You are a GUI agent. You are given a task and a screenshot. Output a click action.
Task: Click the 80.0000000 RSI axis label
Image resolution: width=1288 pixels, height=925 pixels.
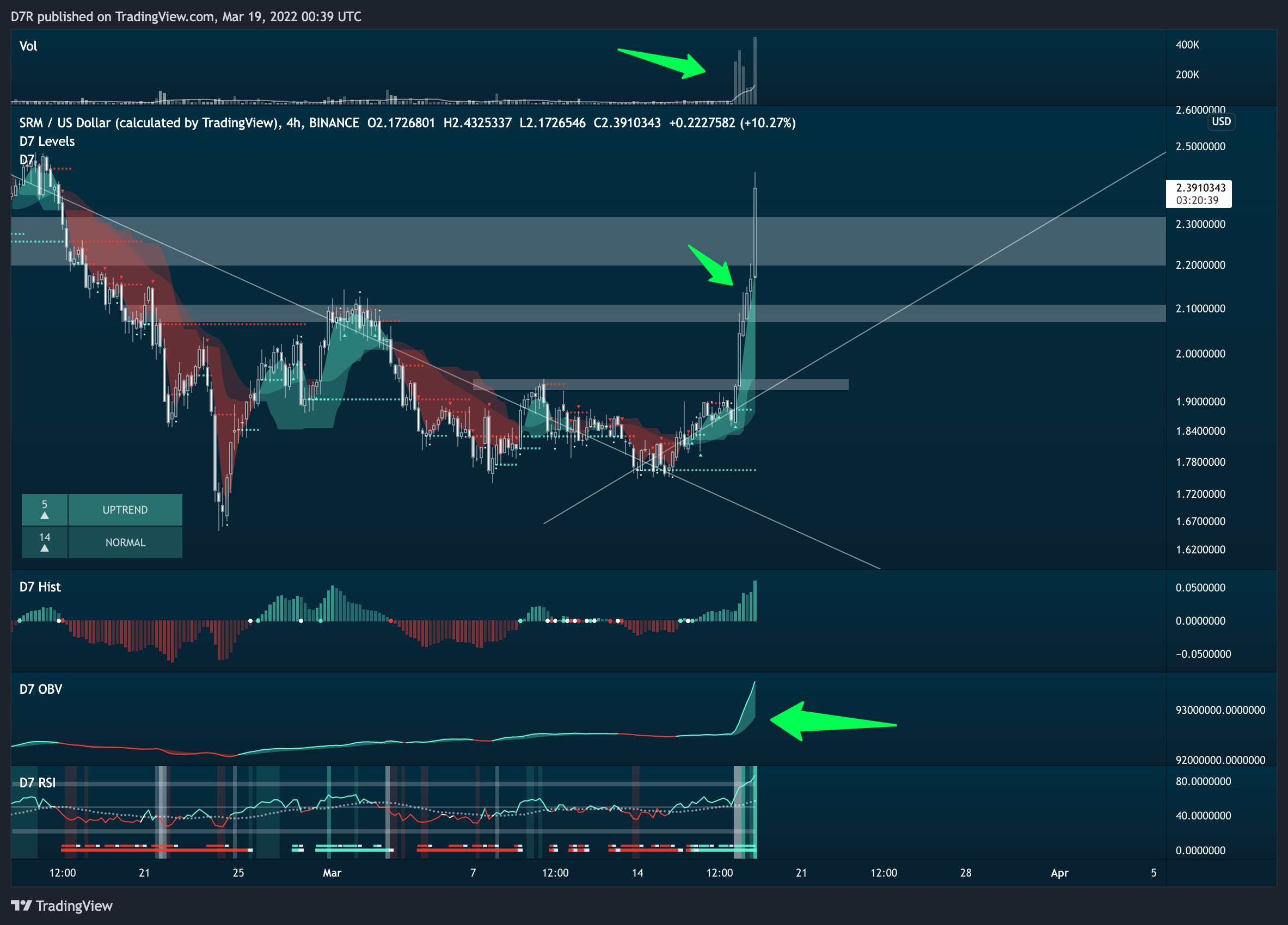(x=1203, y=781)
